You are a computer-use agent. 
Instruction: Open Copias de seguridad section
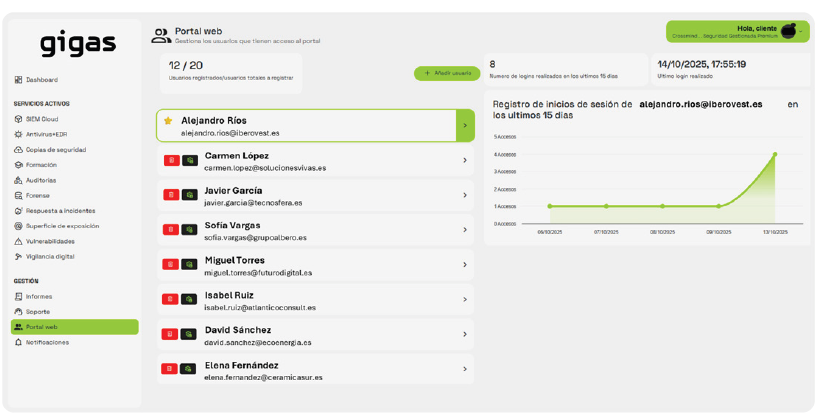(55, 150)
